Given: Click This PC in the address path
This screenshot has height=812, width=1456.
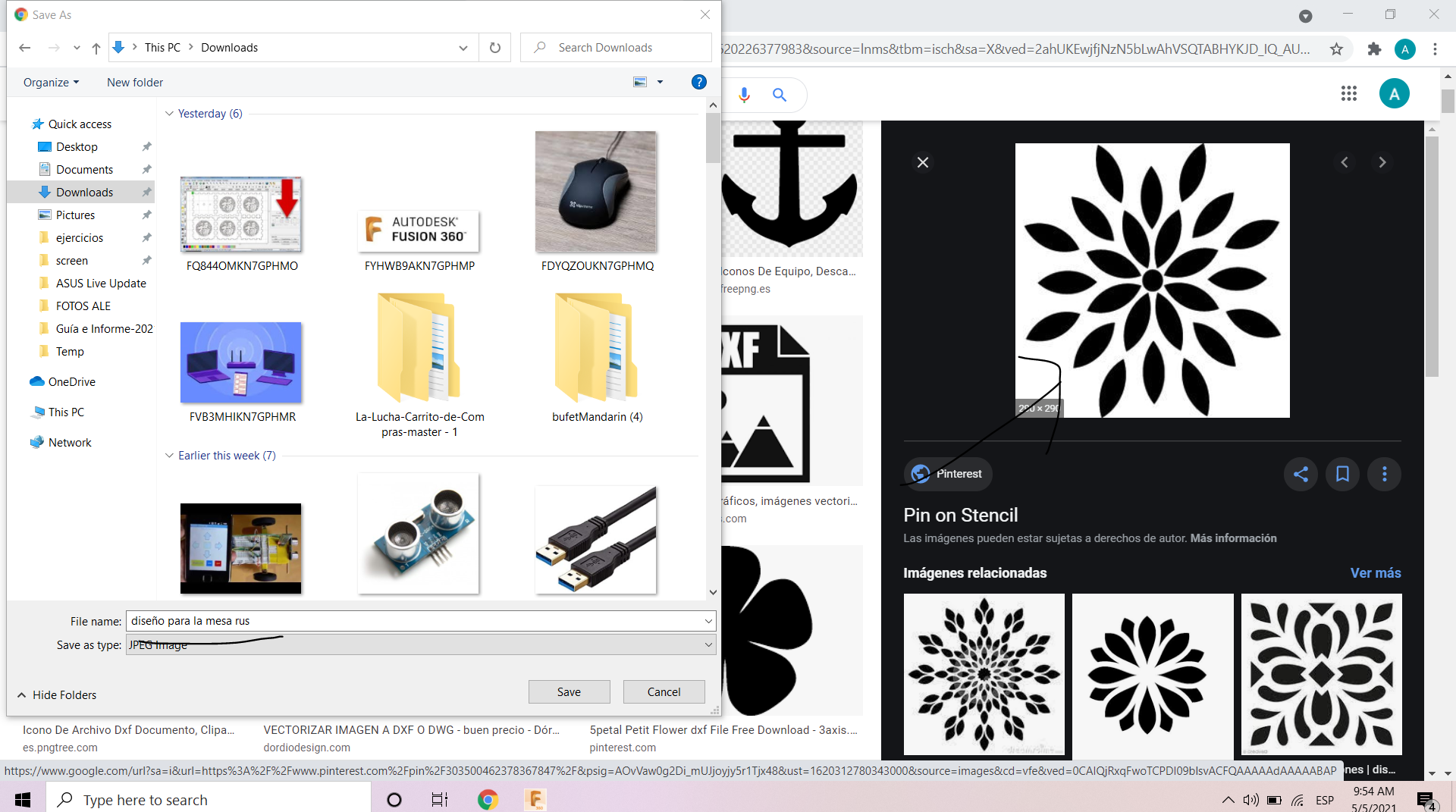Looking at the screenshot, I should (x=162, y=48).
